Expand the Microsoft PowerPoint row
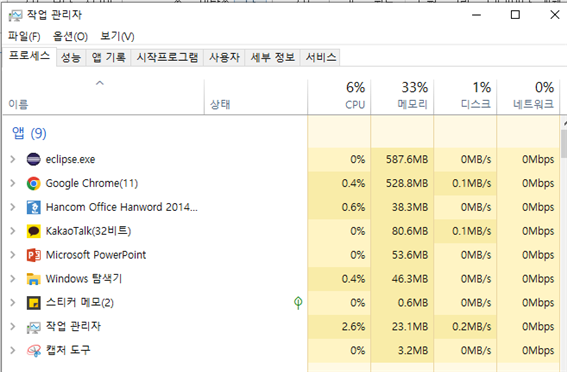The height and width of the screenshot is (376, 567). (x=13, y=255)
